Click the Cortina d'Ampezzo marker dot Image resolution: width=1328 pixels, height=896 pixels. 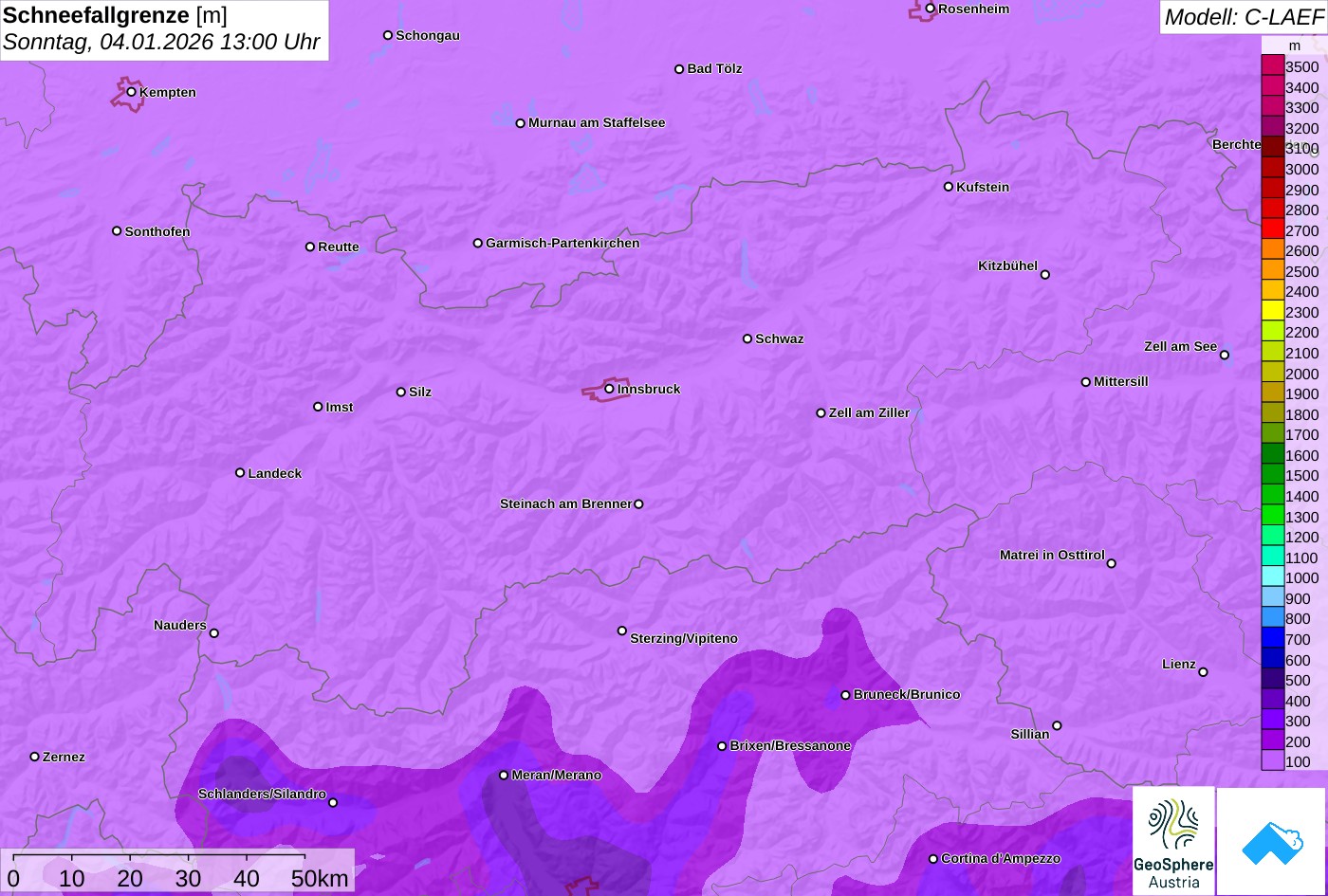tap(933, 859)
